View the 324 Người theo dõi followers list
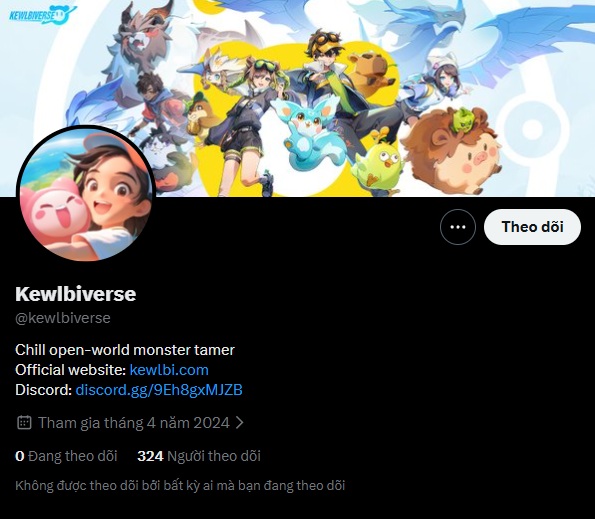The image size is (595, 519). [x=199, y=456]
